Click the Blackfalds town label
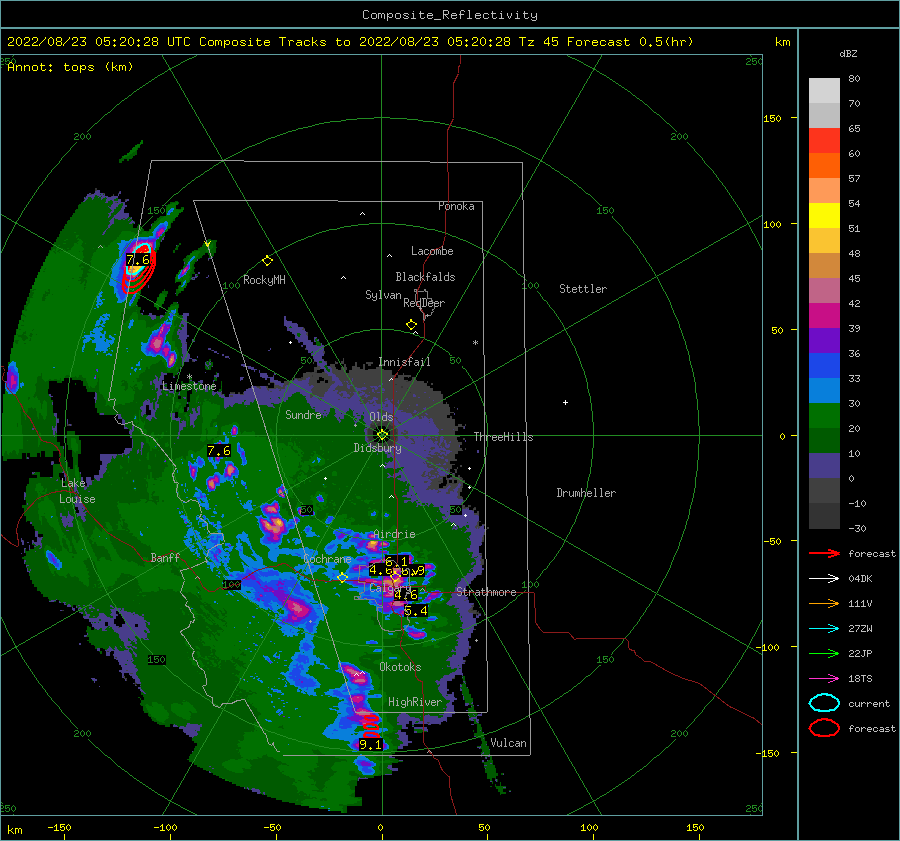This screenshot has height=841, width=900. 425,277
